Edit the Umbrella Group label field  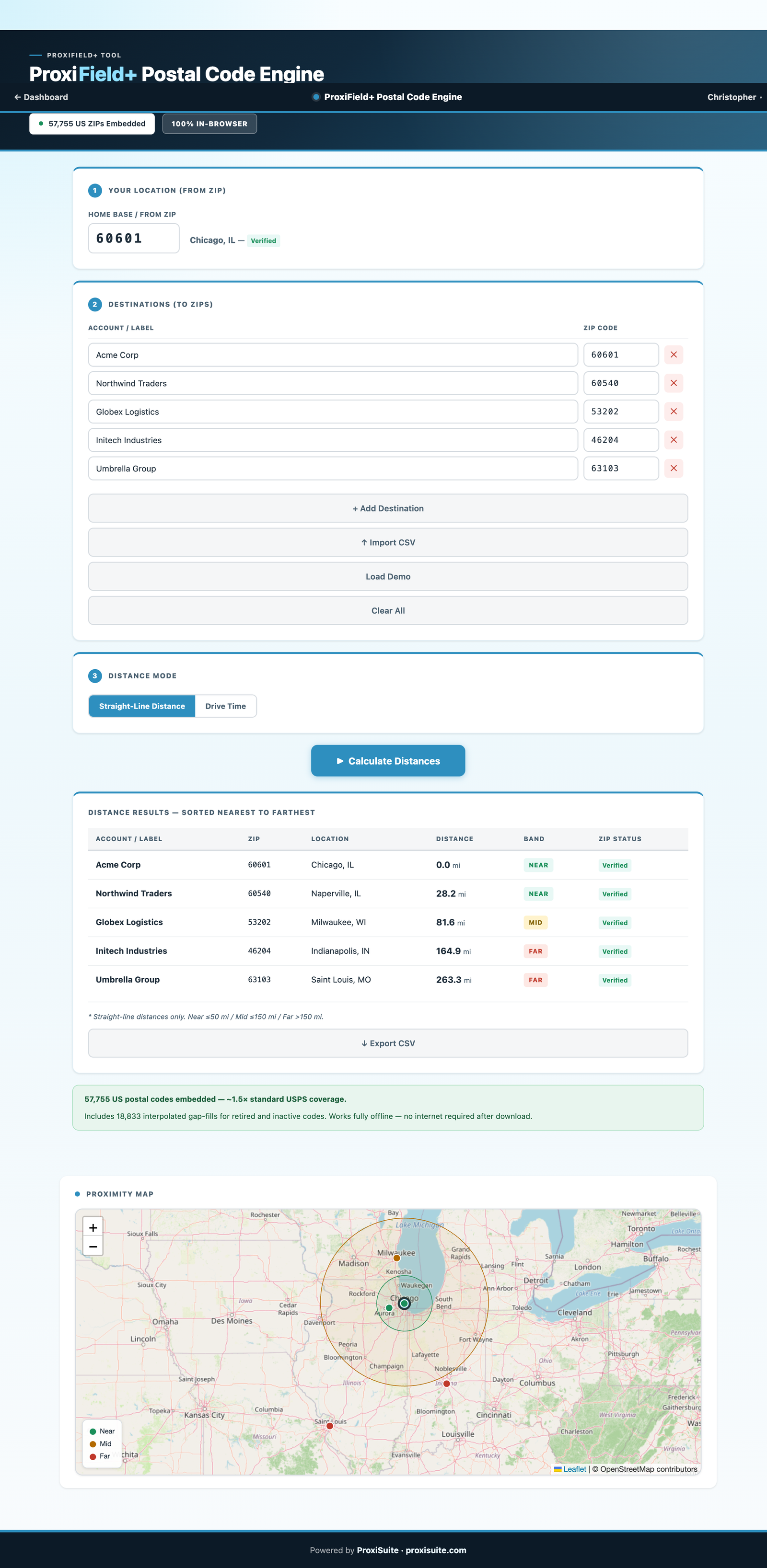pyautogui.click(x=333, y=469)
